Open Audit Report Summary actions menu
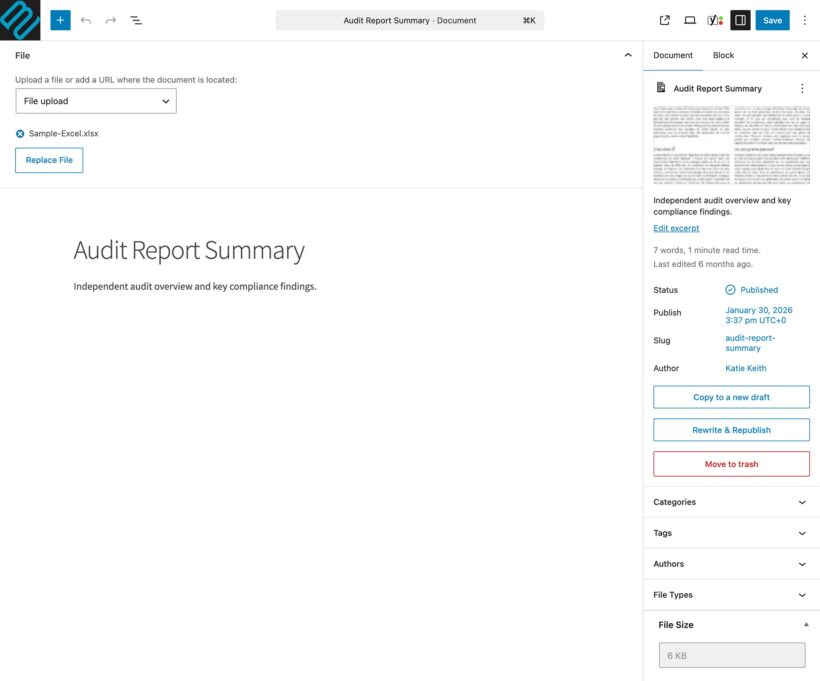 coord(802,88)
